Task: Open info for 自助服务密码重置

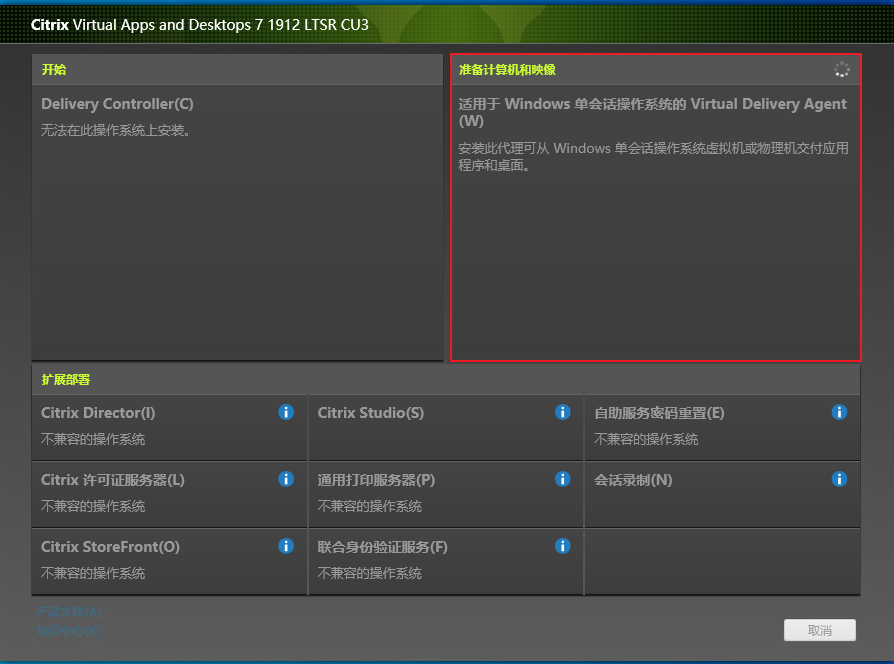Action: [839, 412]
